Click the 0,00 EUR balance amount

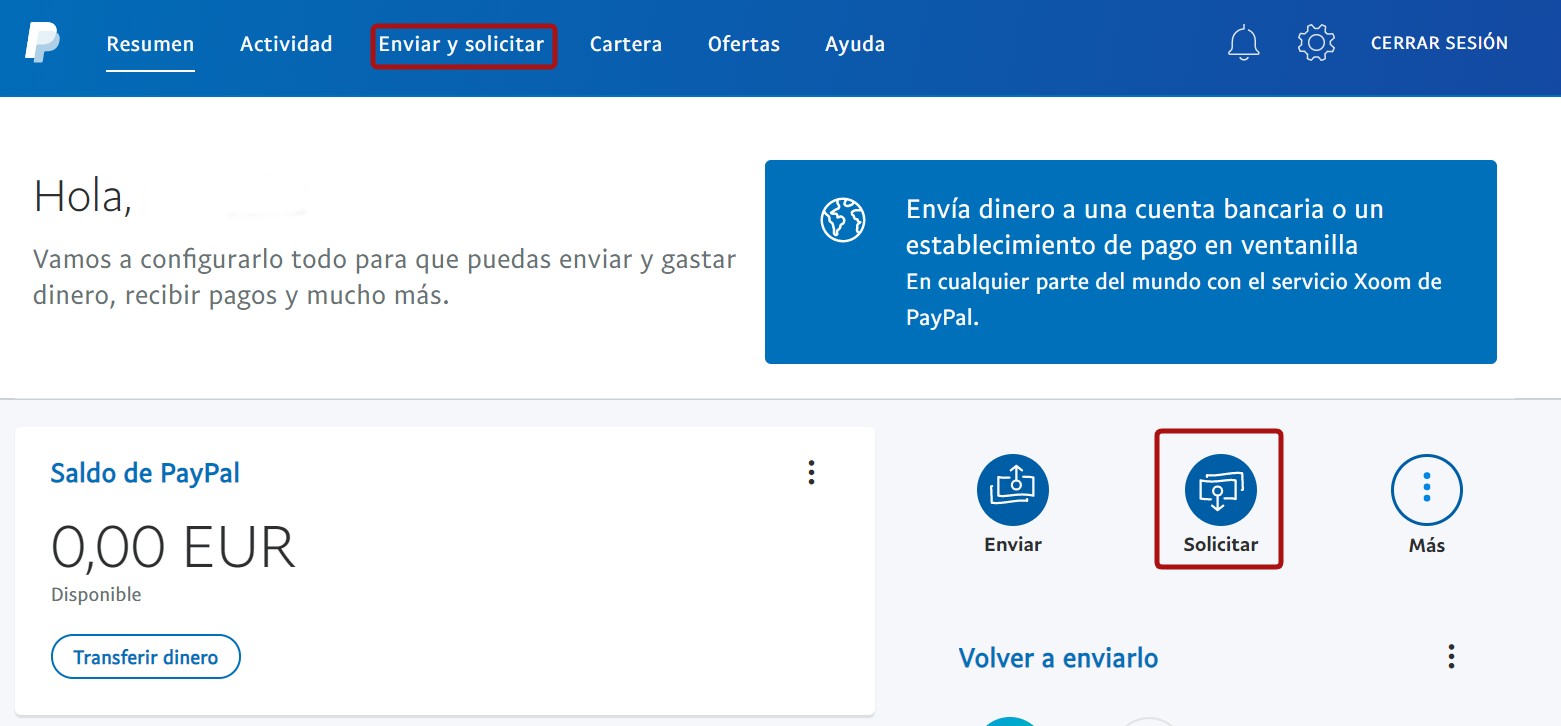tap(173, 547)
